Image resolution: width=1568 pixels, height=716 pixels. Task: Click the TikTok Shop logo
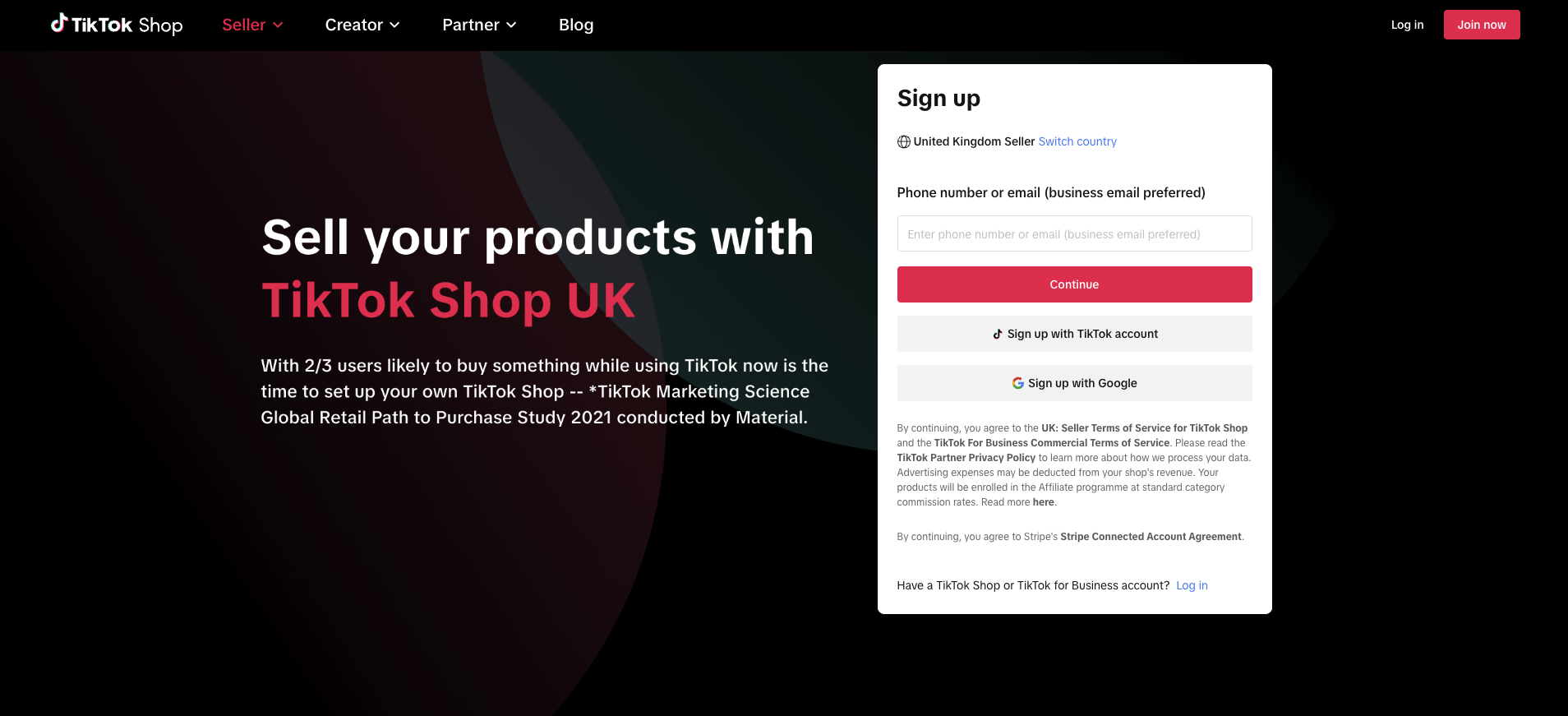pyautogui.click(x=117, y=25)
